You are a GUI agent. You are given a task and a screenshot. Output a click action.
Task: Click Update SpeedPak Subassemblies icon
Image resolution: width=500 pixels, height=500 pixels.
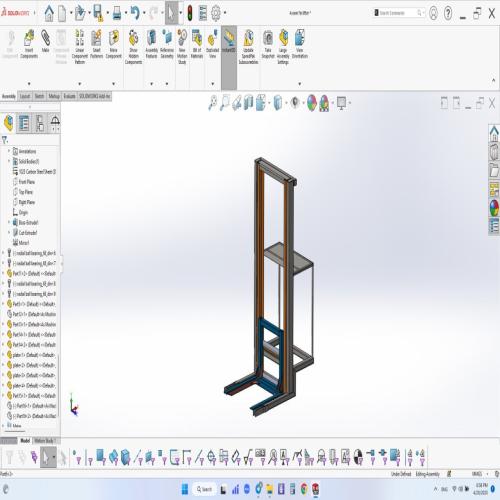[x=248, y=47]
